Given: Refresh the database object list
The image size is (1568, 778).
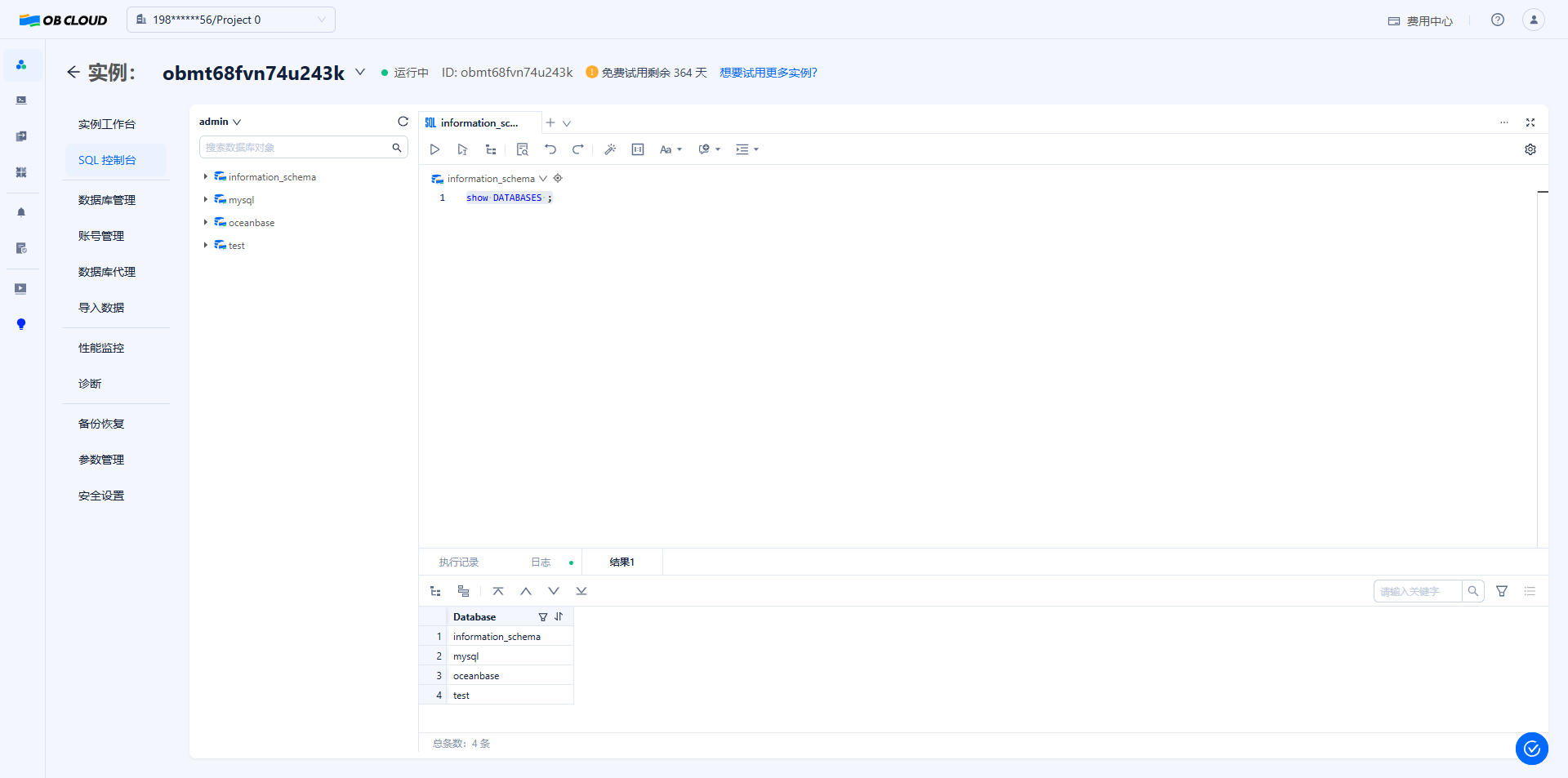Looking at the screenshot, I should coord(403,122).
